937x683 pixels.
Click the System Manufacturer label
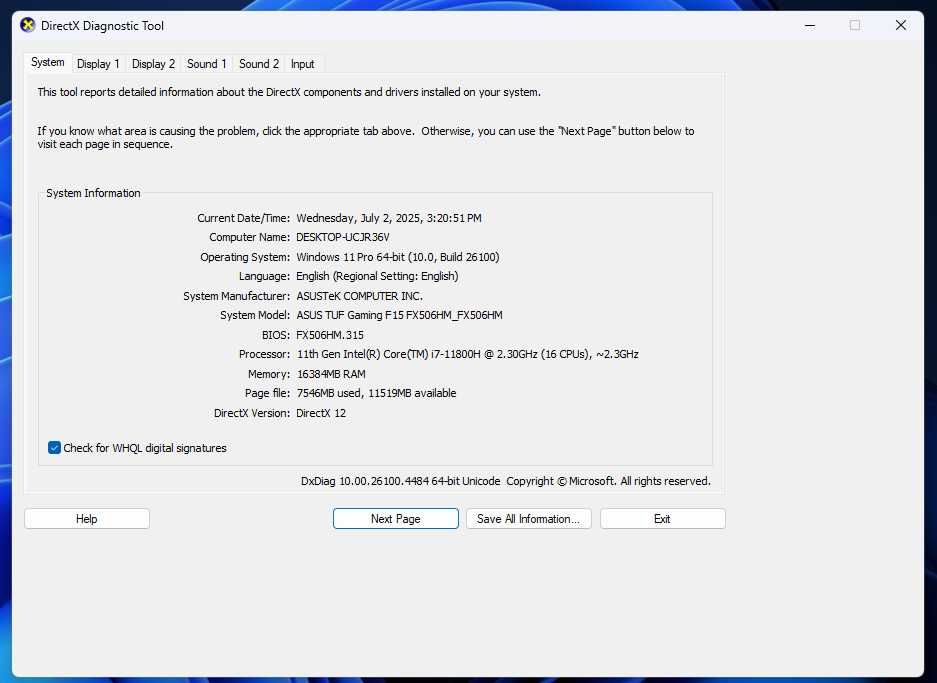237,296
